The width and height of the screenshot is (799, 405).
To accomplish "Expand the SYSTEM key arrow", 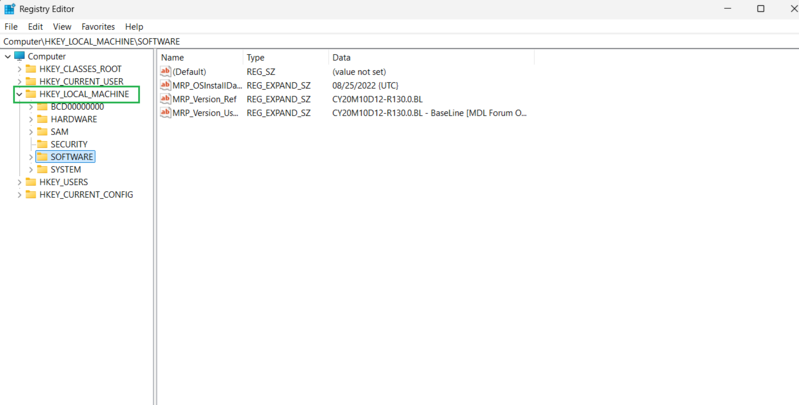I will pos(31,170).
